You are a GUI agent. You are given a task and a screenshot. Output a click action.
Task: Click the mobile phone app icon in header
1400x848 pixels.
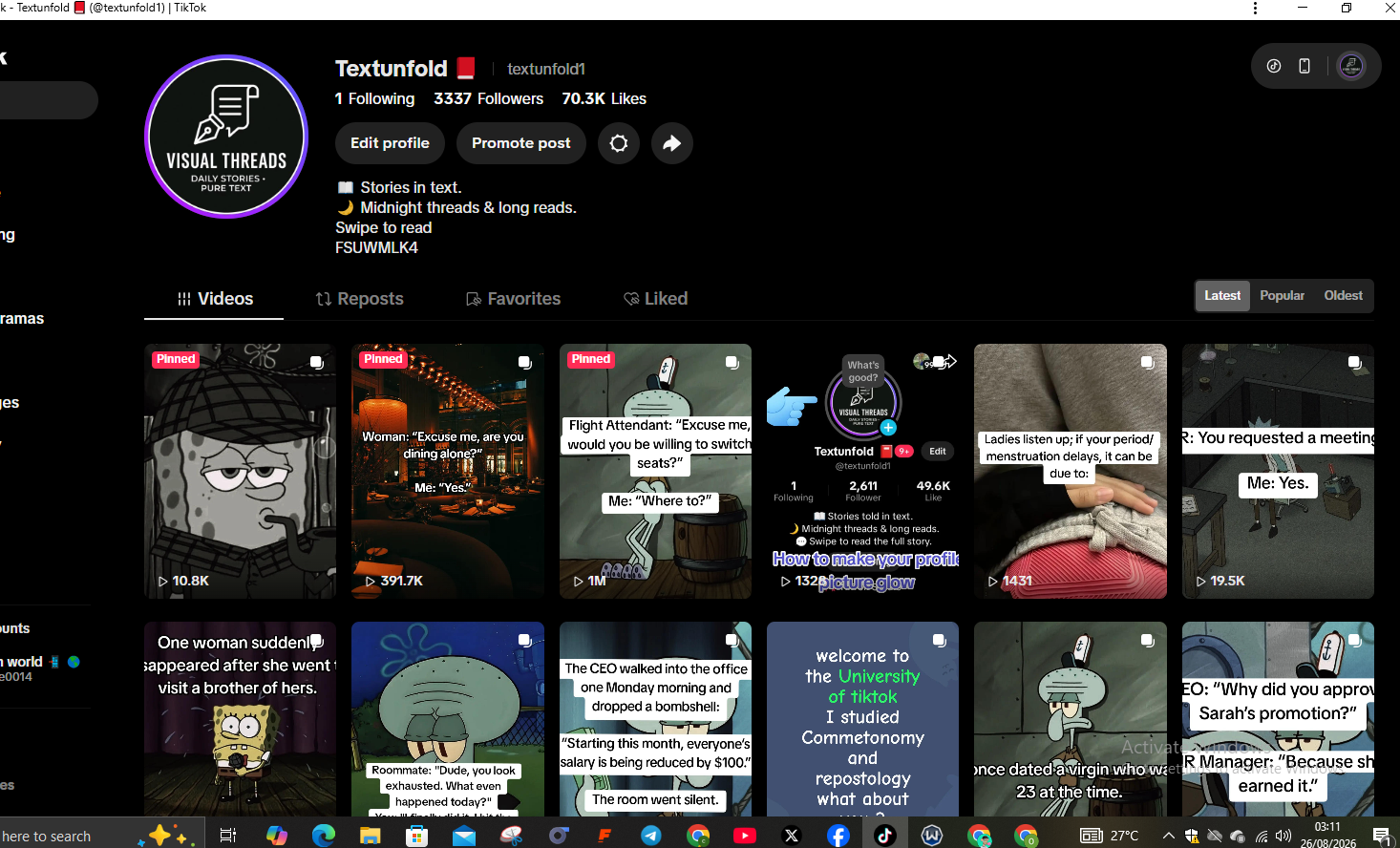pos(1305,66)
